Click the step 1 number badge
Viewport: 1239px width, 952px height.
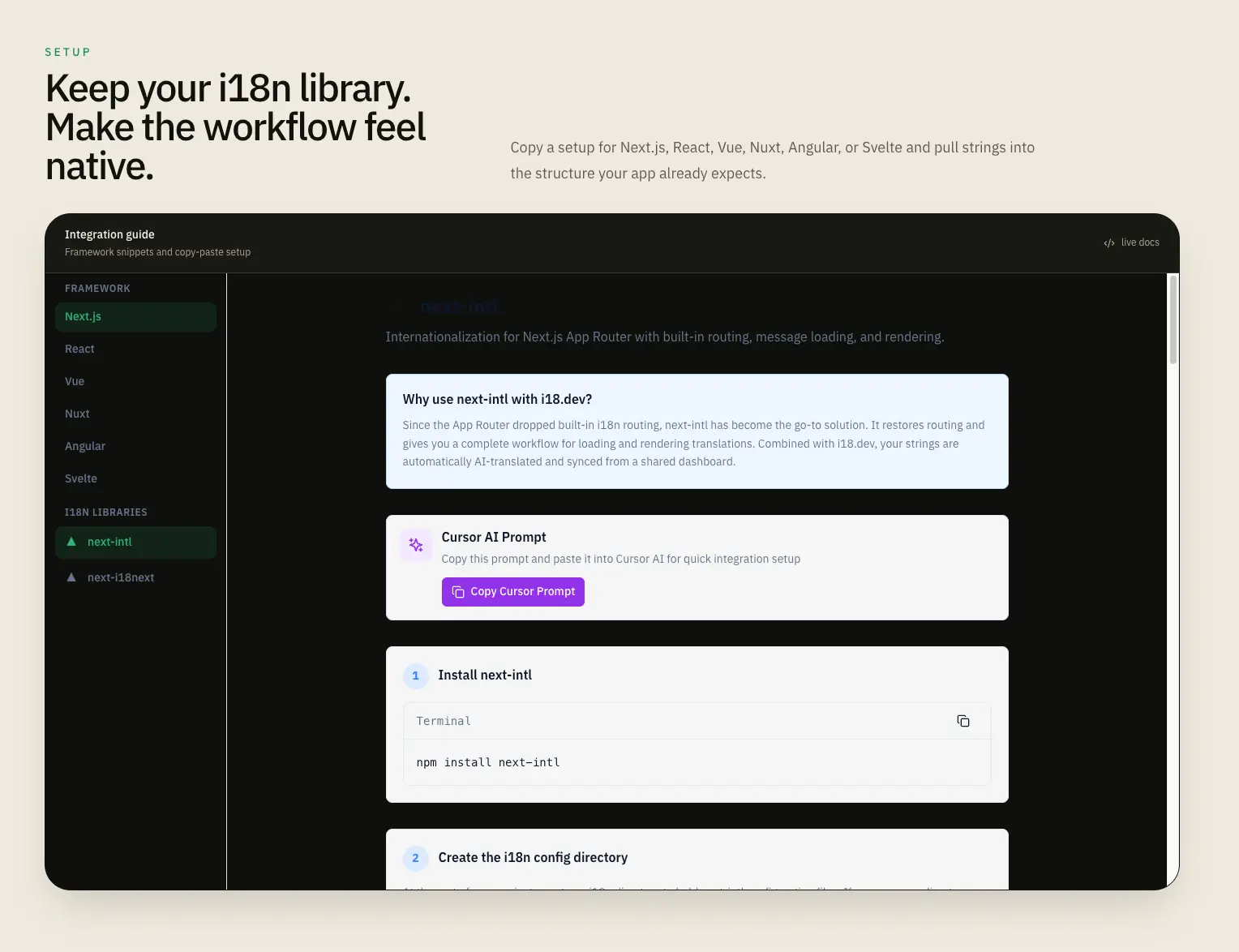point(416,675)
